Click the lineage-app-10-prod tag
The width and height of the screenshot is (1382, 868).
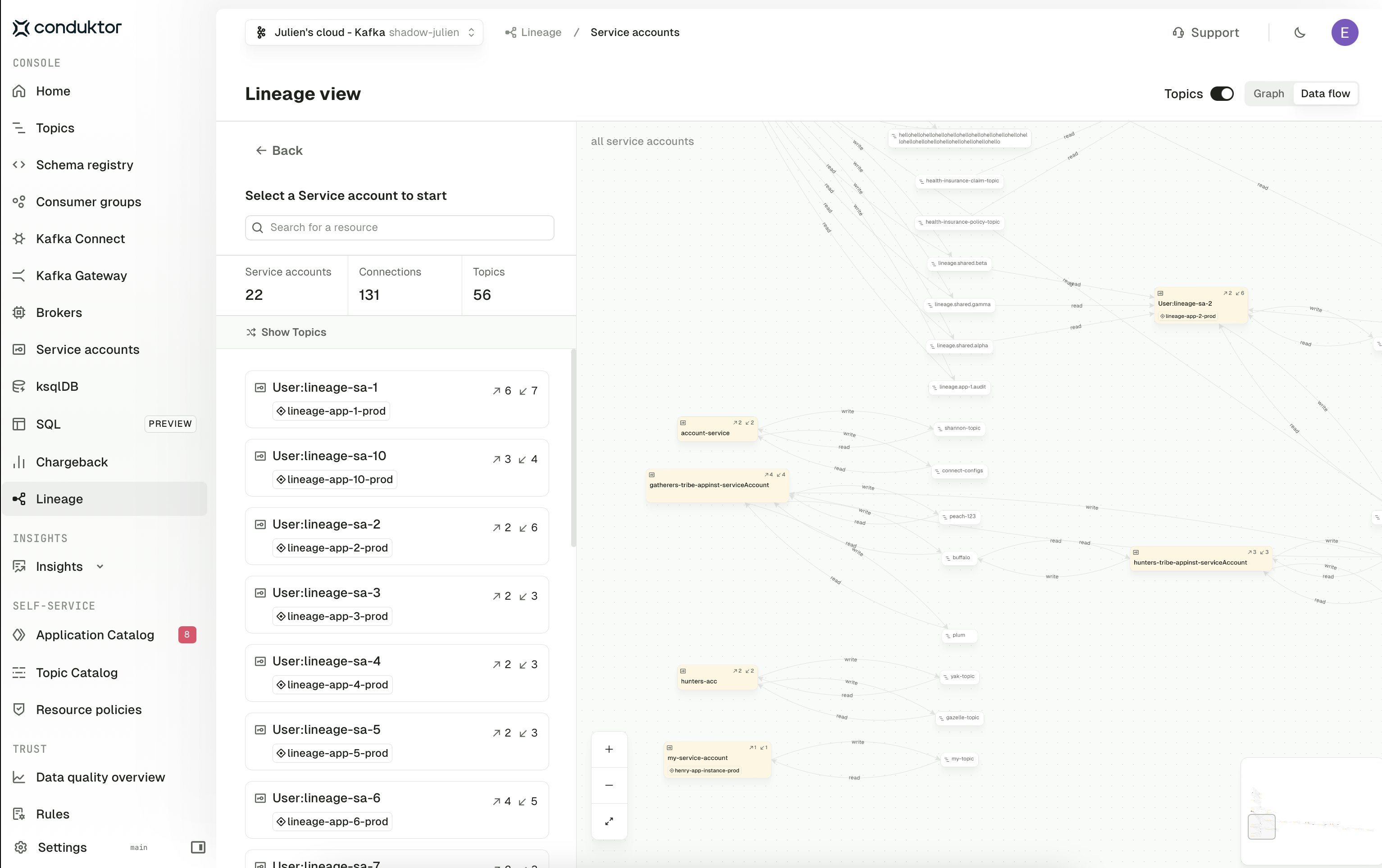335,479
